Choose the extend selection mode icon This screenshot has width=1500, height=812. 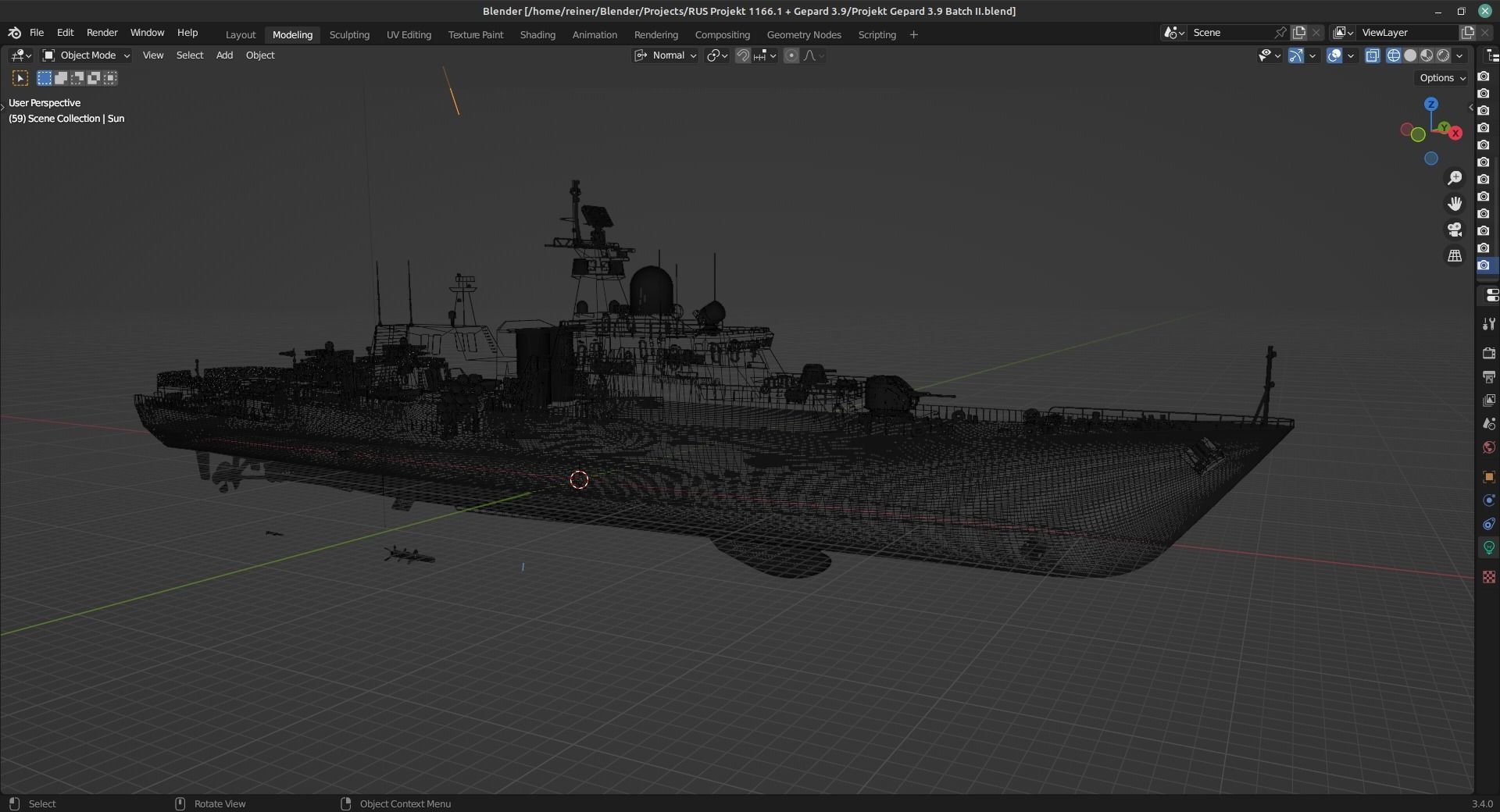click(61, 78)
